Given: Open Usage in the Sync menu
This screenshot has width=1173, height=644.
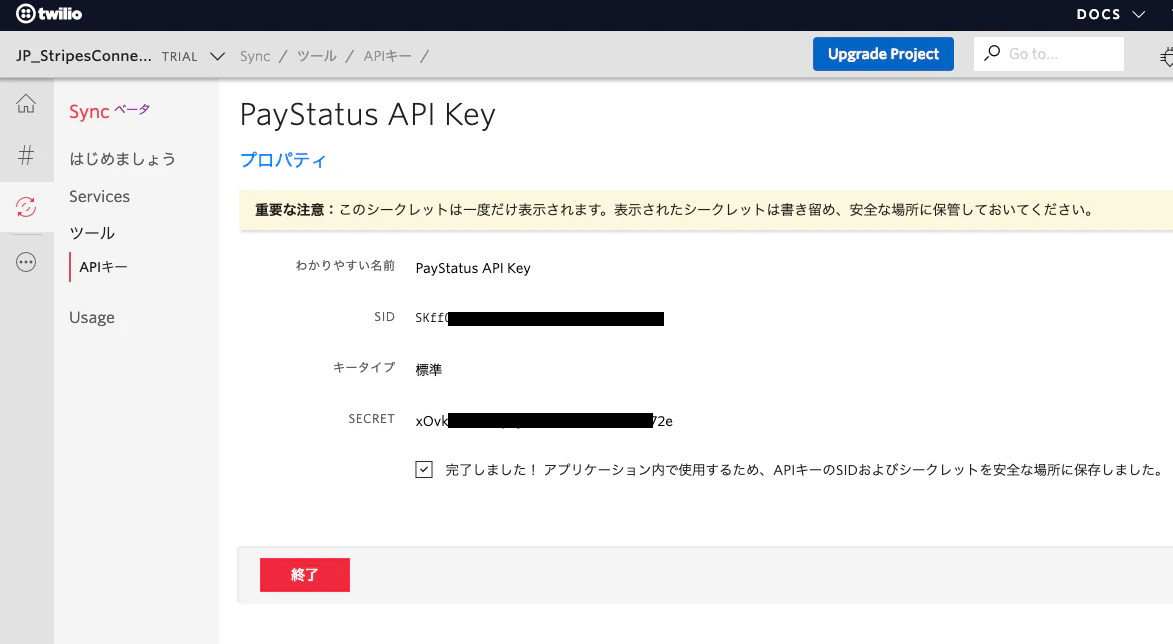Looking at the screenshot, I should tap(92, 317).
